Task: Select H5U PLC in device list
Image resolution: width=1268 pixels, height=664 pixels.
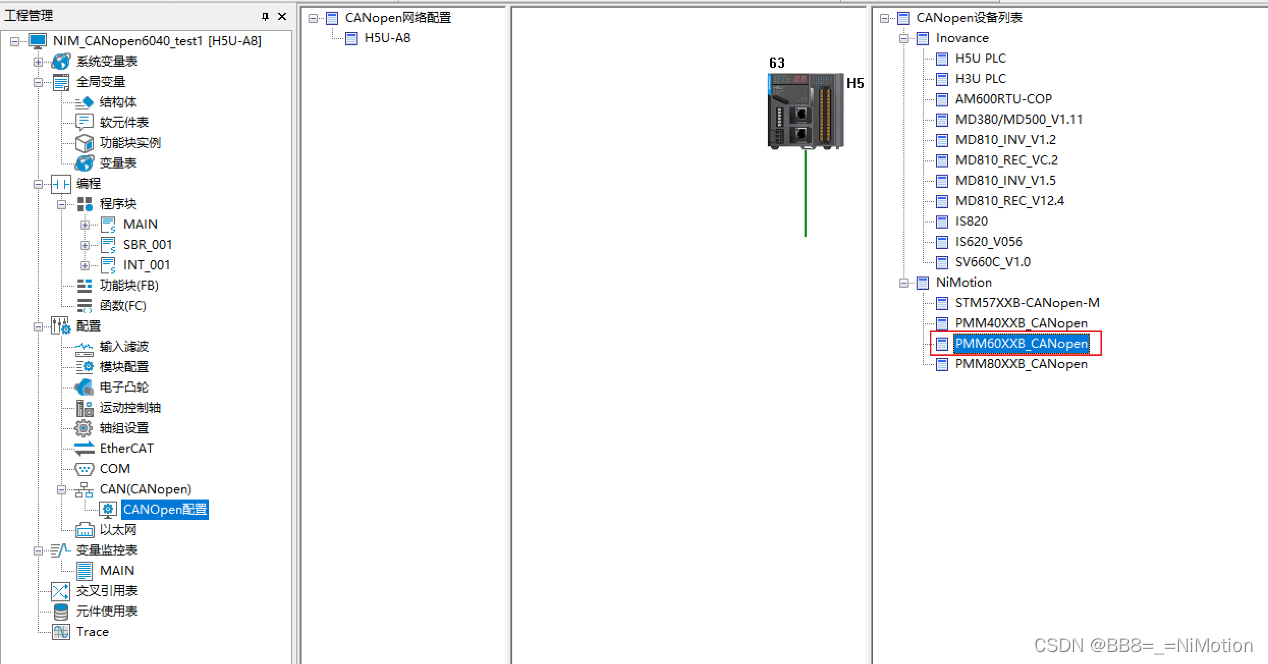Action: click(980, 59)
